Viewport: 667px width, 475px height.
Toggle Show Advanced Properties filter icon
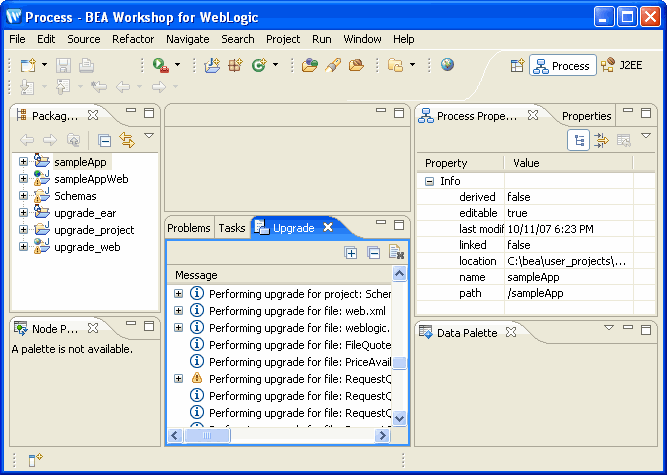[x=601, y=140]
